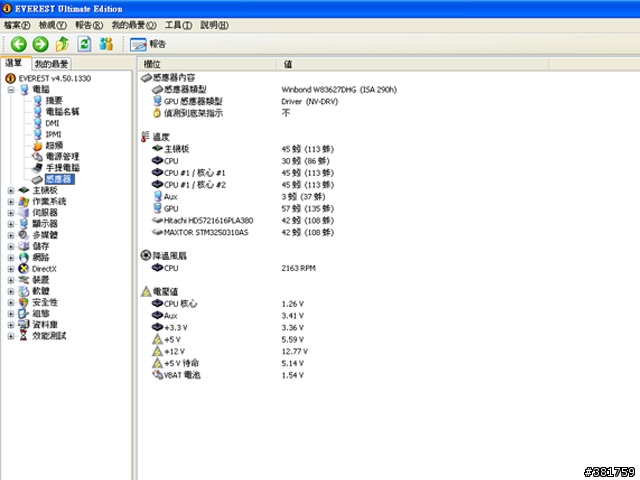Expand the DirectX tree node
This screenshot has width=640, height=480.
(11, 269)
